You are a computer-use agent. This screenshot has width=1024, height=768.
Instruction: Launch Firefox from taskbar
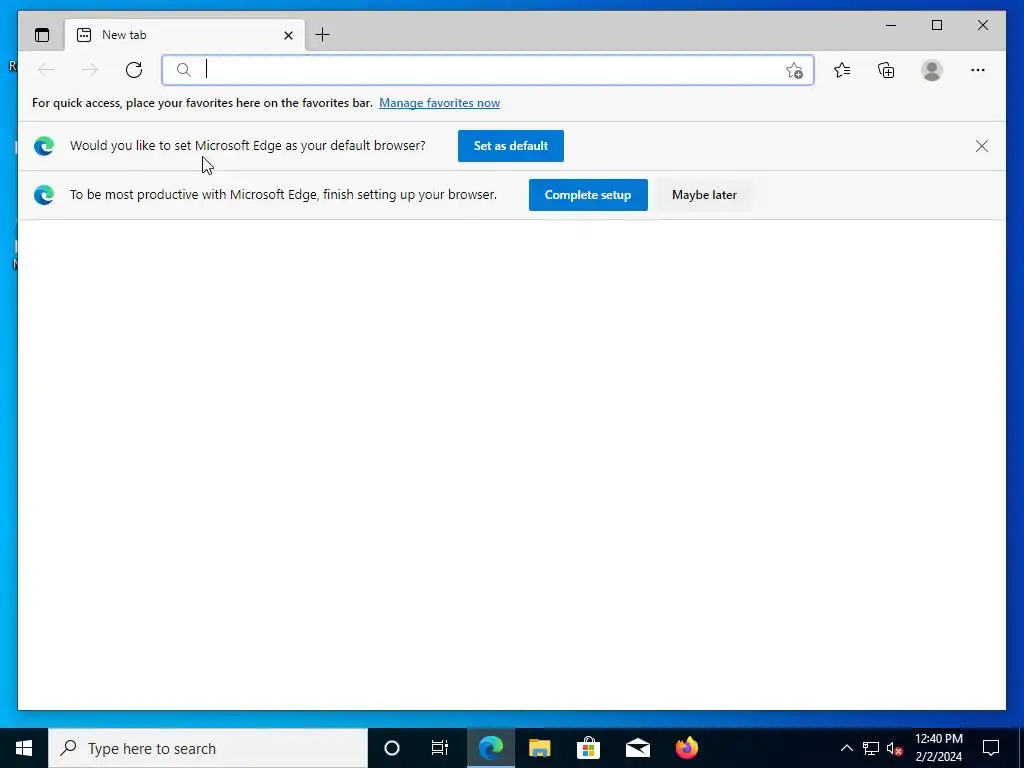[x=686, y=748]
